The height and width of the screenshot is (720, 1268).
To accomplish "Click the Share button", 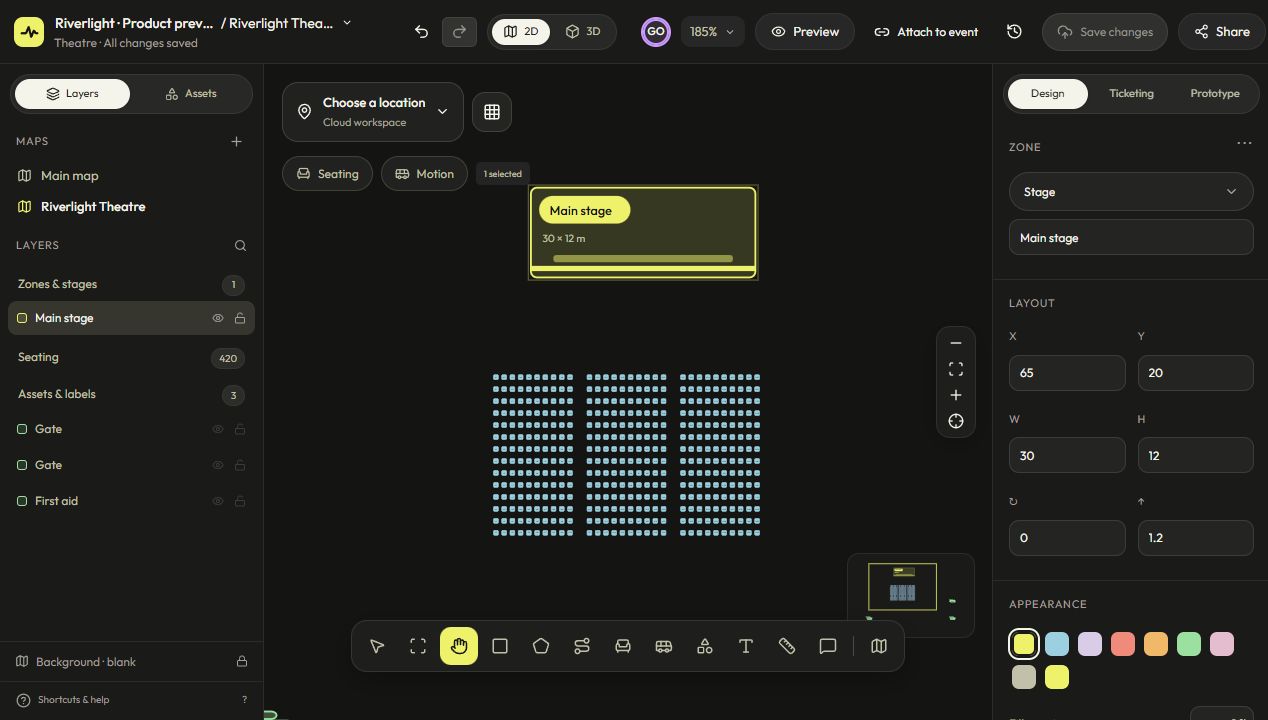I will tap(1222, 32).
